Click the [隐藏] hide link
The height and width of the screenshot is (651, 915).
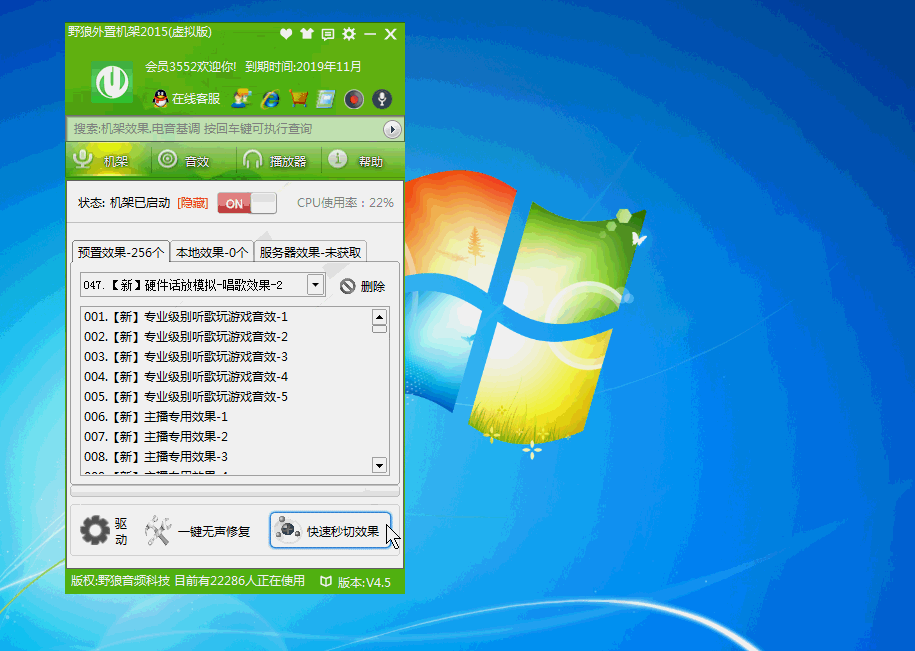[x=193, y=203]
